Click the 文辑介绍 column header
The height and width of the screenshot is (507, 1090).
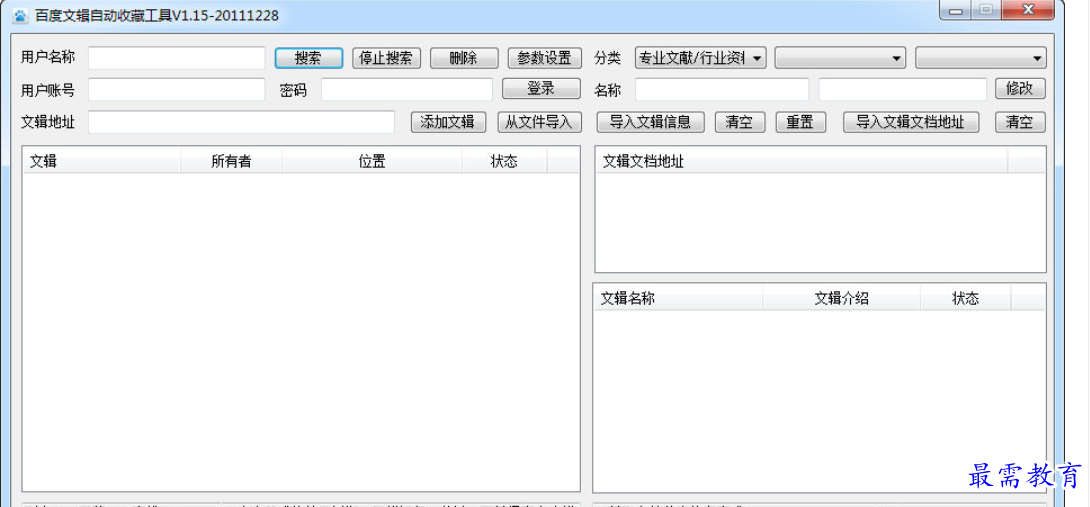(x=841, y=298)
